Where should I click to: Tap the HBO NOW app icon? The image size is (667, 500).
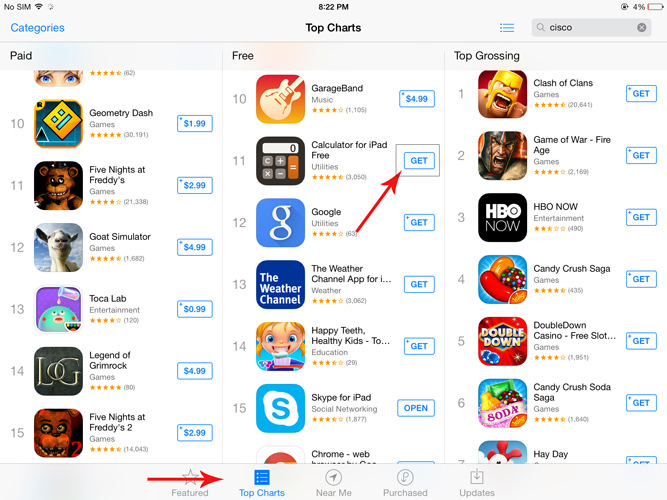pyautogui.click(x=502, y=217)
